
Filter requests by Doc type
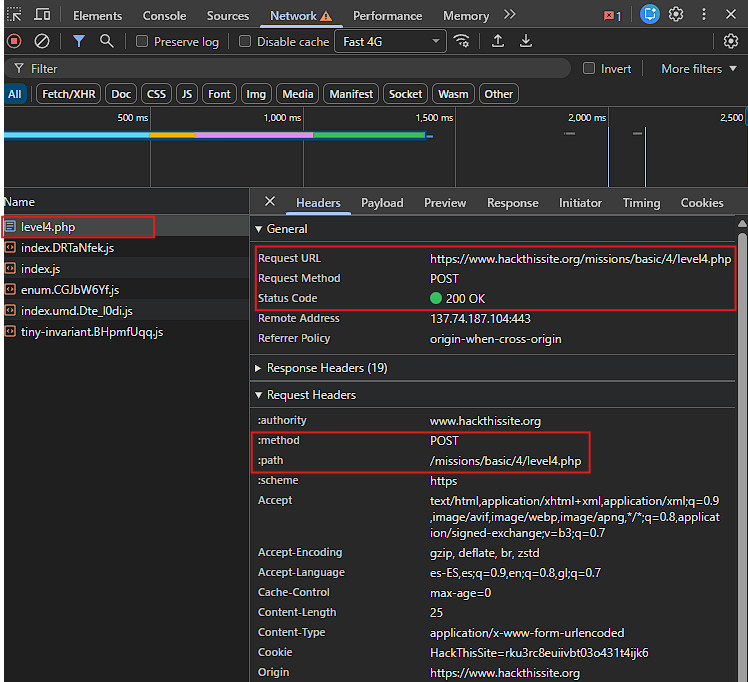click(x=121, y=94)
